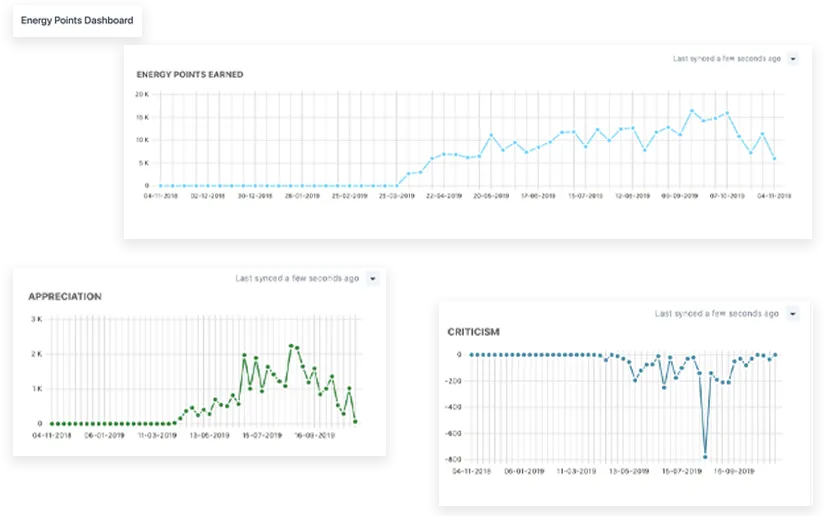Screen dimensions: 826x516
Task: Click the 04-11-2019 date label
Action: point(775,196)
